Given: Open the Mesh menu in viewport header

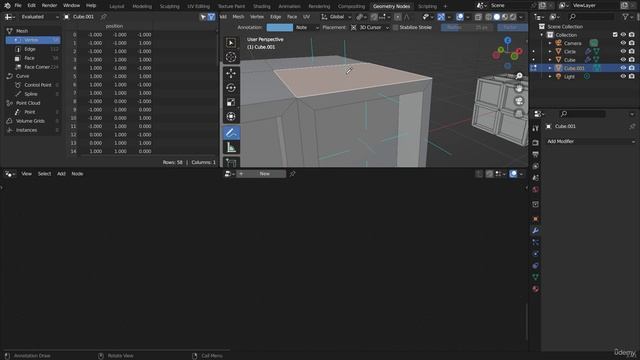Looking at the screenshot, I should [238, 17].
